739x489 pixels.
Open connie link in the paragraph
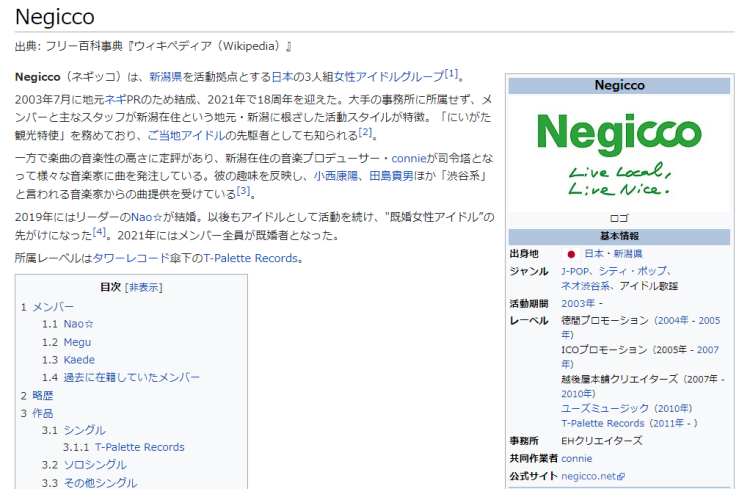[408, 158]
